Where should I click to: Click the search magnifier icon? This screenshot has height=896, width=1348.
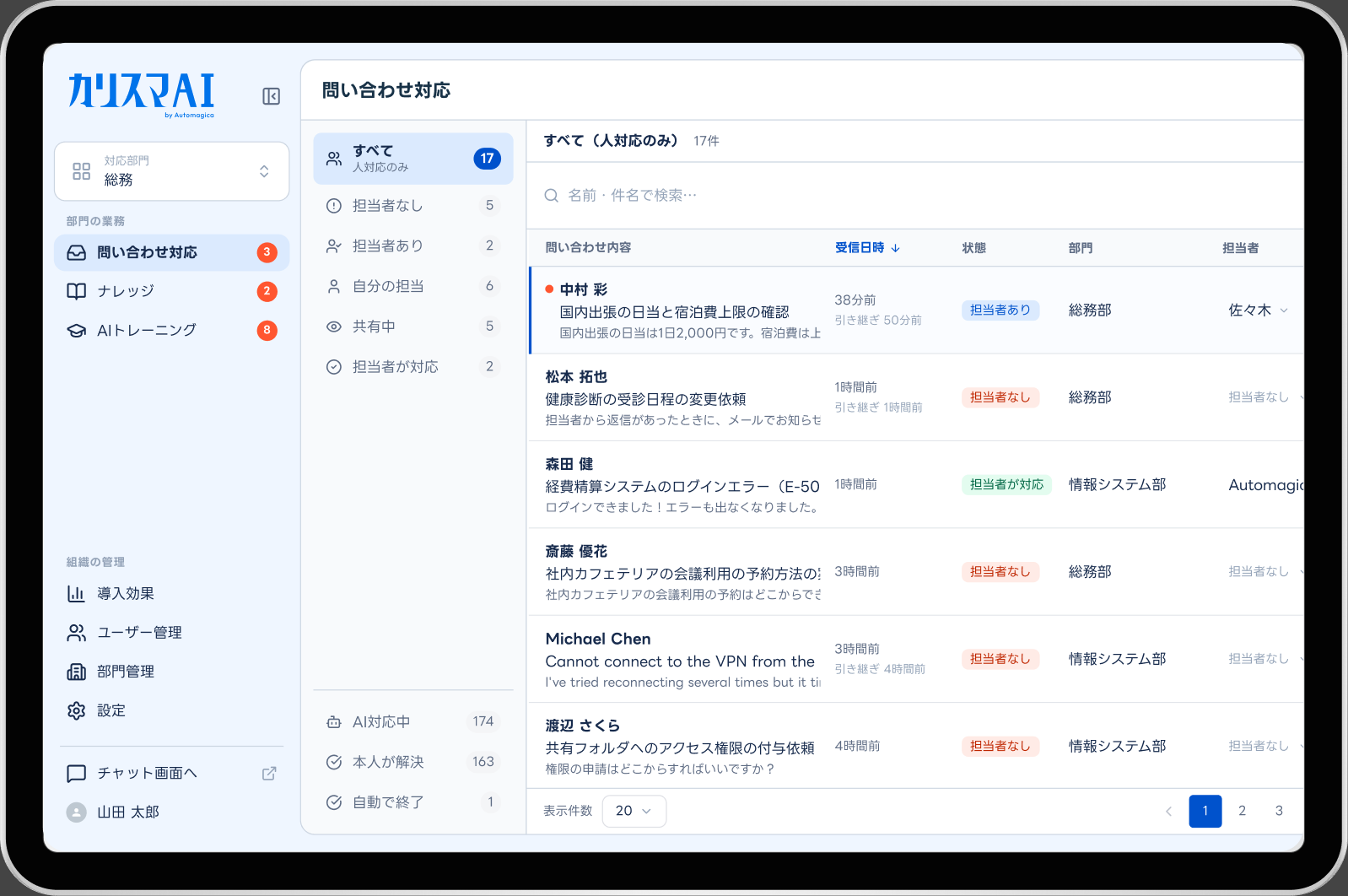pos(552,196)
